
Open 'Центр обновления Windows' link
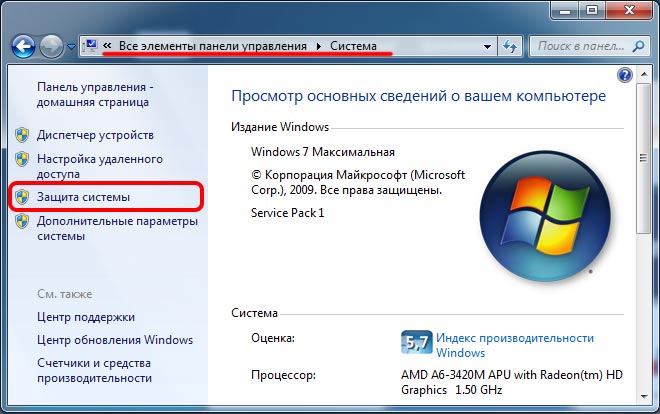pyautogui.click(x=115, y=340)
